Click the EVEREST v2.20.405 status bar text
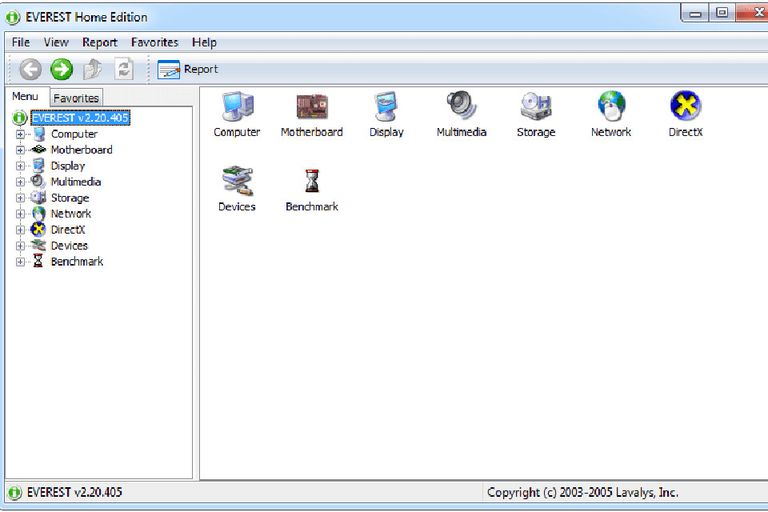The width and height of the screenshot is (768, 512). pyautogui.click(x=74, y=492)
